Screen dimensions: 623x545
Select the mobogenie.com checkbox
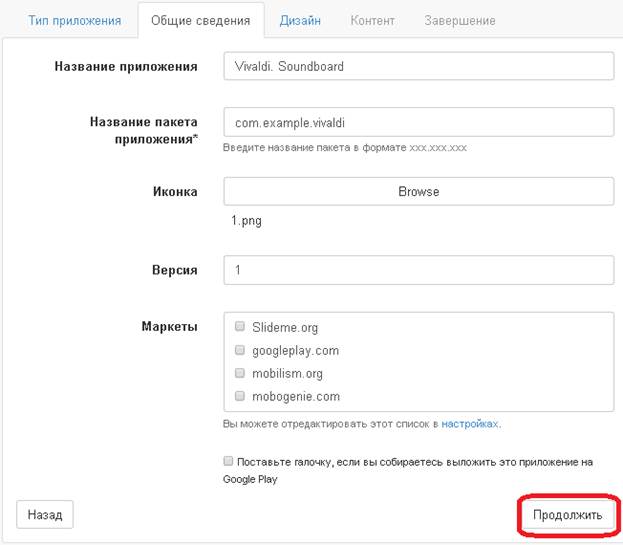[240, 396]
